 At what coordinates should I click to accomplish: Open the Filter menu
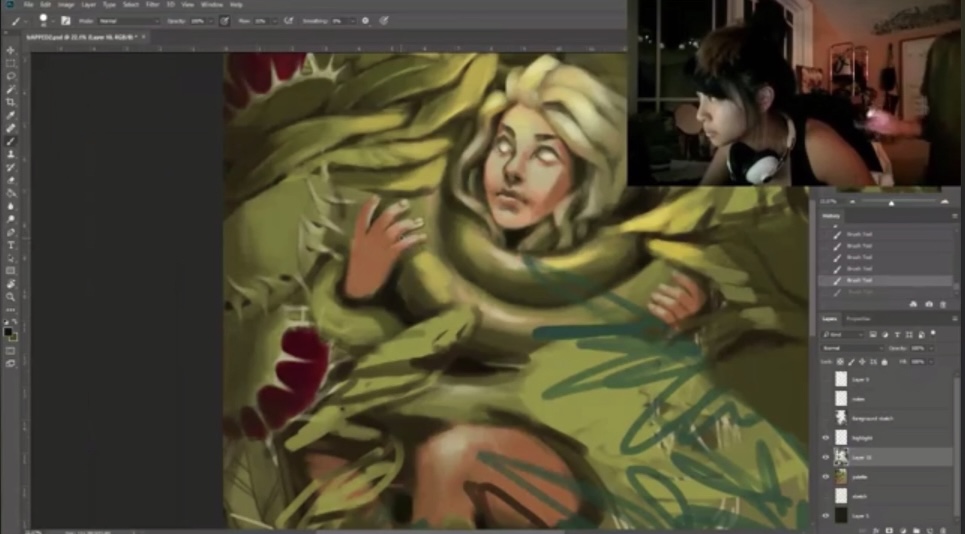[152, 5]
